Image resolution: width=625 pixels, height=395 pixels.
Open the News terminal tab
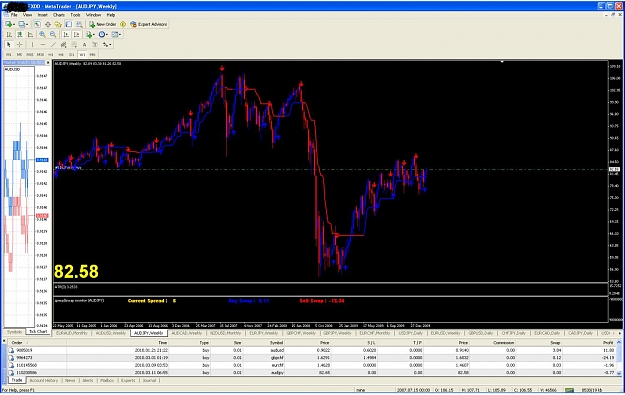click(x=70, y=380)
